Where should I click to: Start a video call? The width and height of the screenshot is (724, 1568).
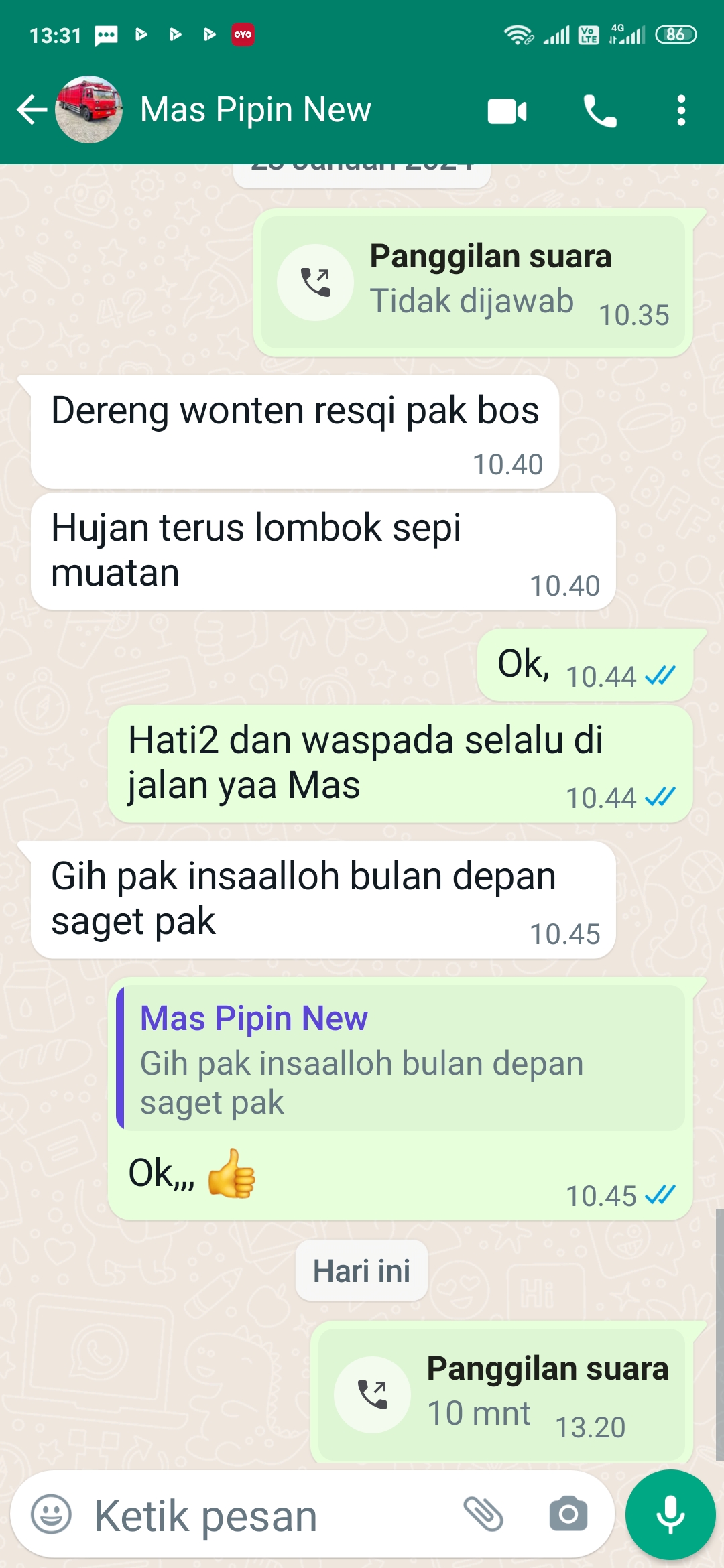click(507, 111)
